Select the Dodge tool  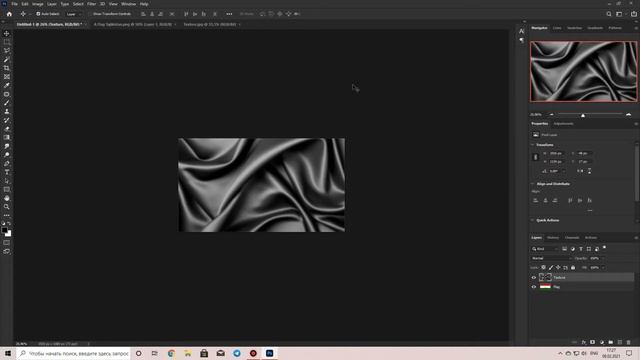[x=7, y=155]
